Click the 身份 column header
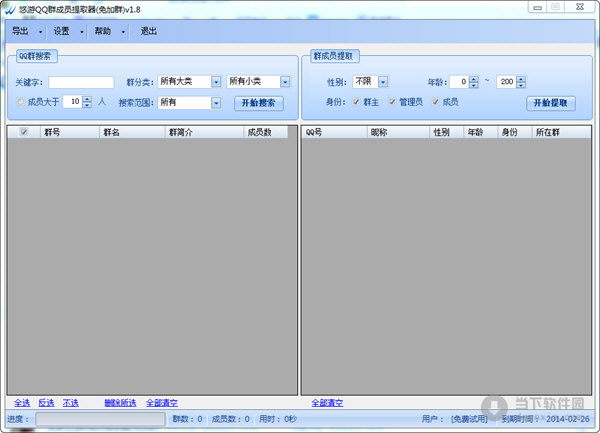This screenshot has height=433, width=600. tap(515, 132)
